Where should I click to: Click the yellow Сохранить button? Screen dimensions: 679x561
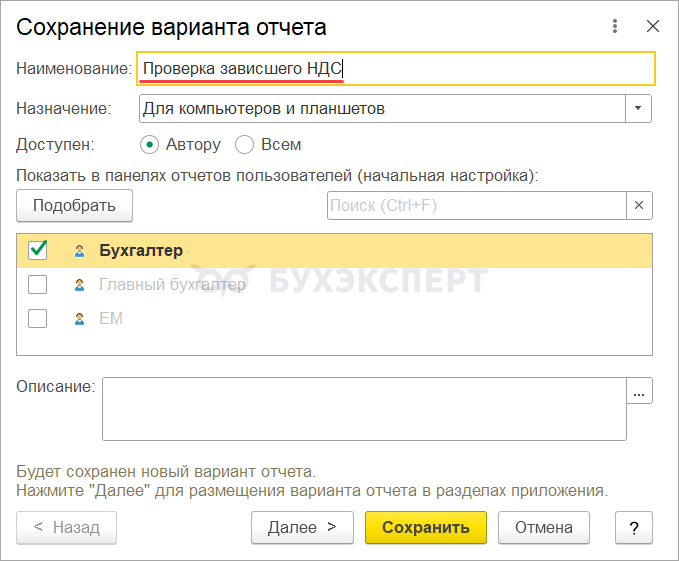[425, 527]
